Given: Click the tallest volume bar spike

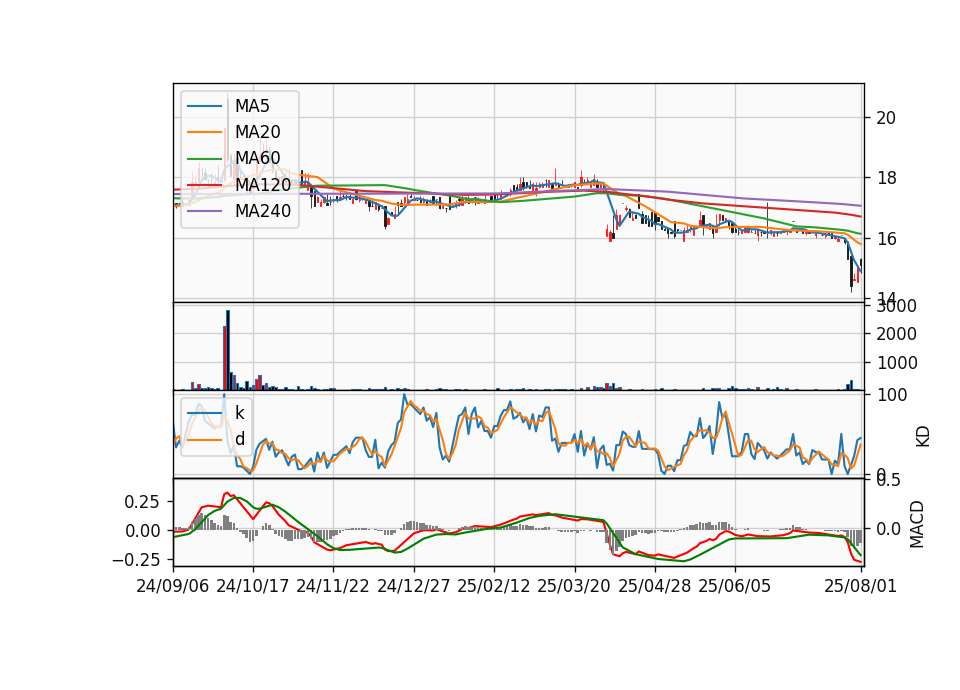Looking at the screenshot, I should pyautogui.click(x=228, y=350).
